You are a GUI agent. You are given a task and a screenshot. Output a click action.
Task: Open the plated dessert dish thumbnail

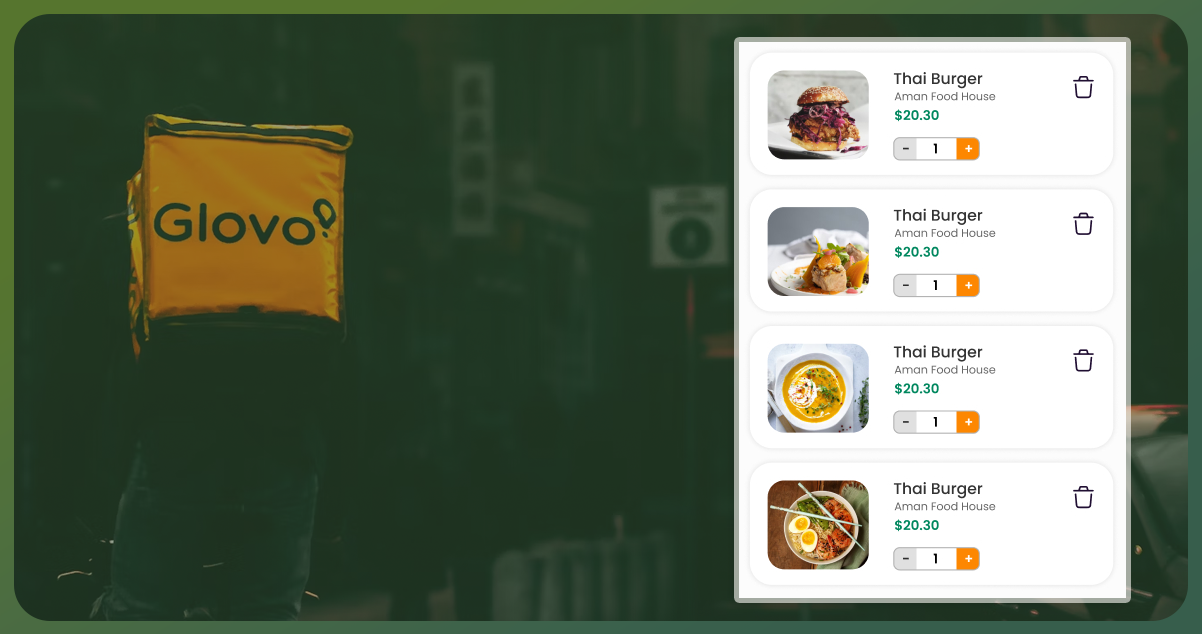[x=818, y=251]
